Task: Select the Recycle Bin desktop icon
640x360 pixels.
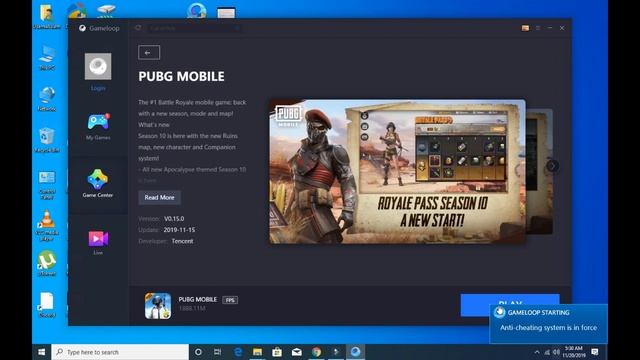Action: (x=47, y=140)
